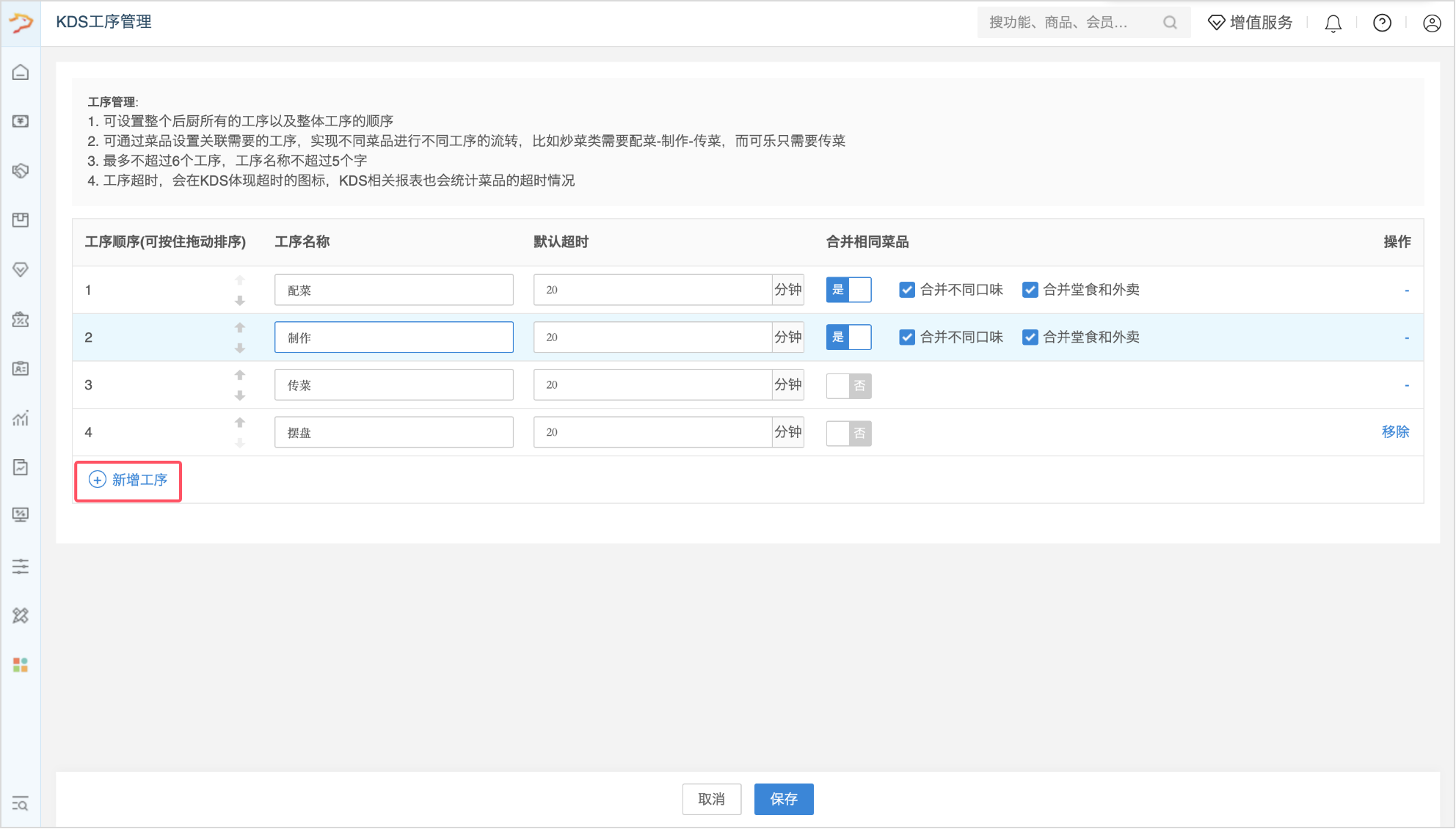The width and height of the screenshot is (1456, 829).
Task: Save changes with the 保存 button
Action: coord(784,799)
